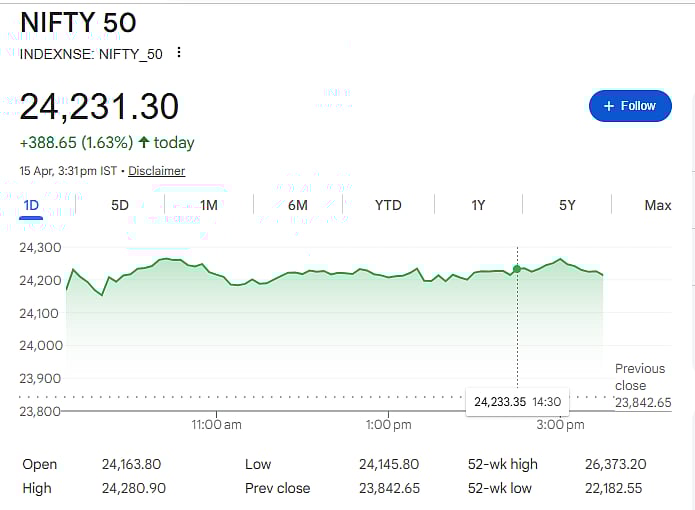Select the YTD chart tab
This screenshot has width=695, height=510.
pos(388,206)
